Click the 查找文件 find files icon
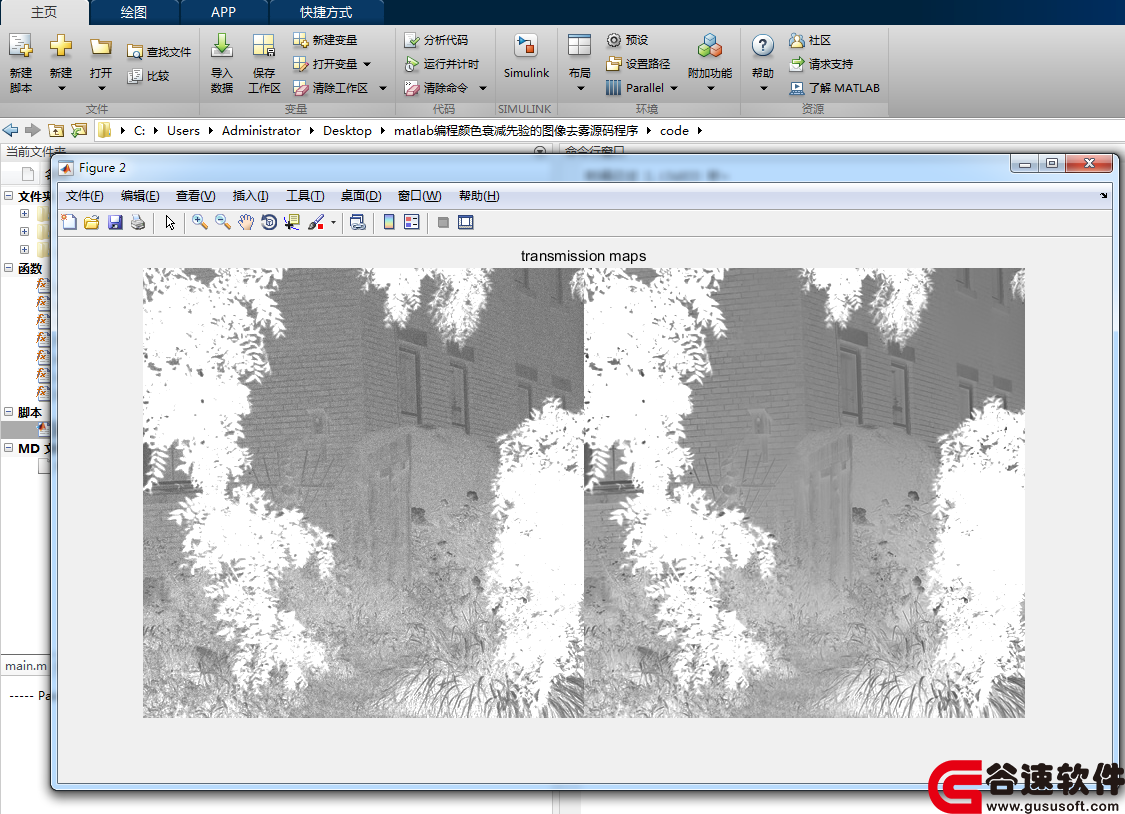1125x814 pixels. (134, 52)
